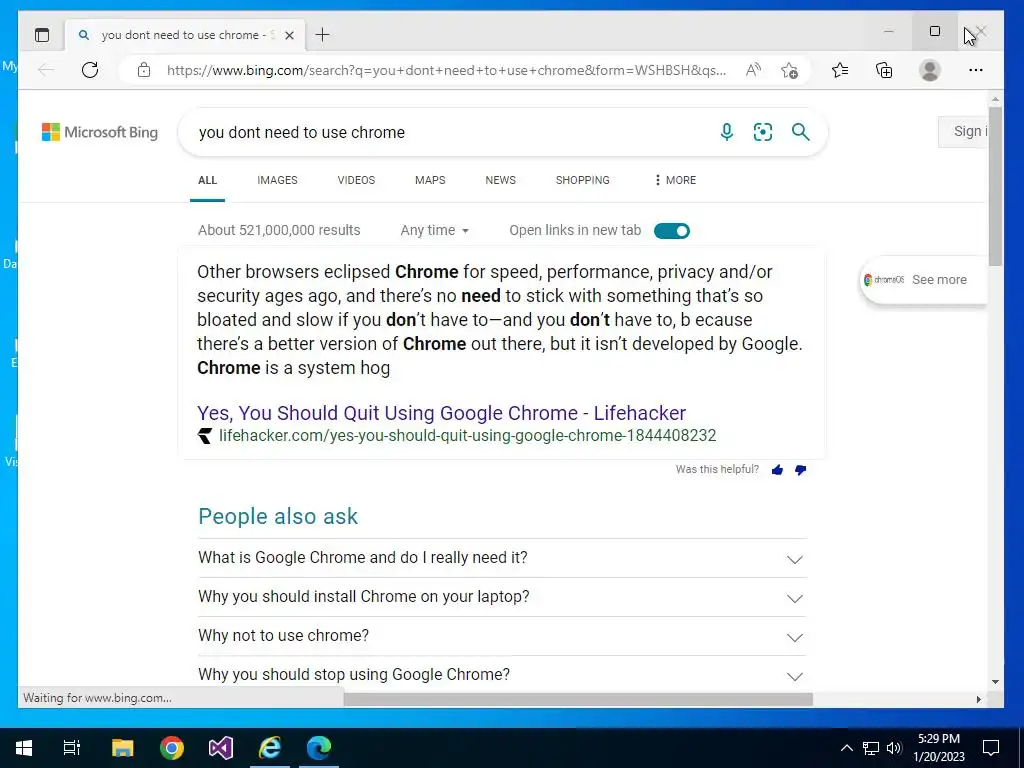The image size is (1024, 768).
Task: Switch to the VIDEOS tab
Action: 356,180
